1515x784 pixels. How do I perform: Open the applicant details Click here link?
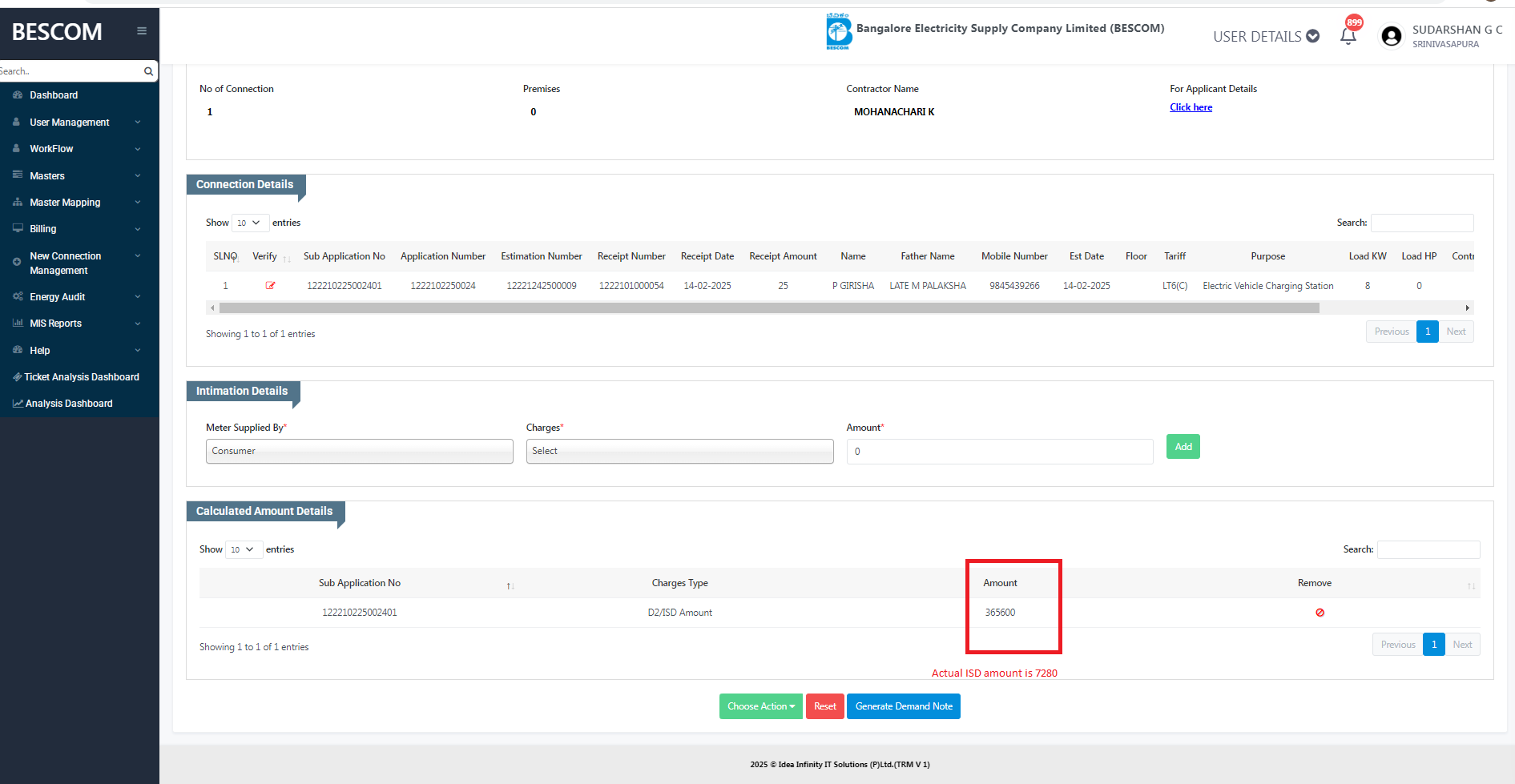pos(1191,107)
